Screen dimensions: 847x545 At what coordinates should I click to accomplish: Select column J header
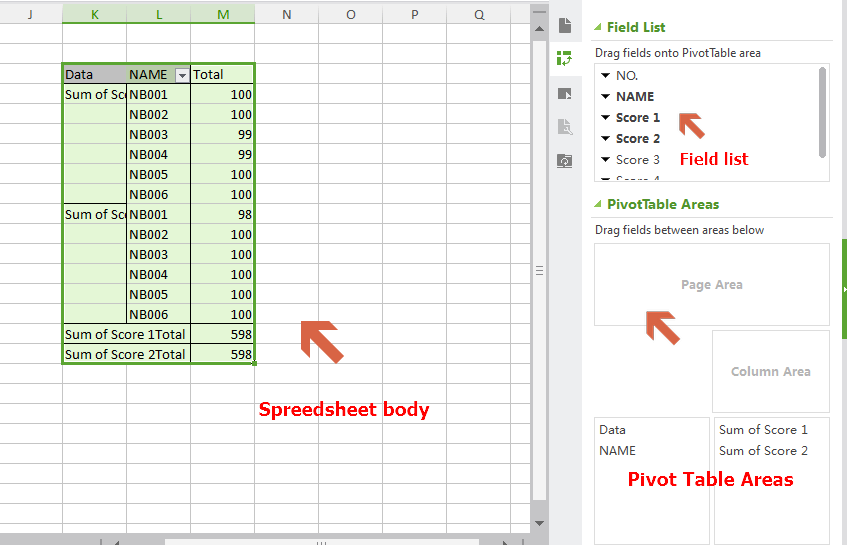tap(30, 15)
